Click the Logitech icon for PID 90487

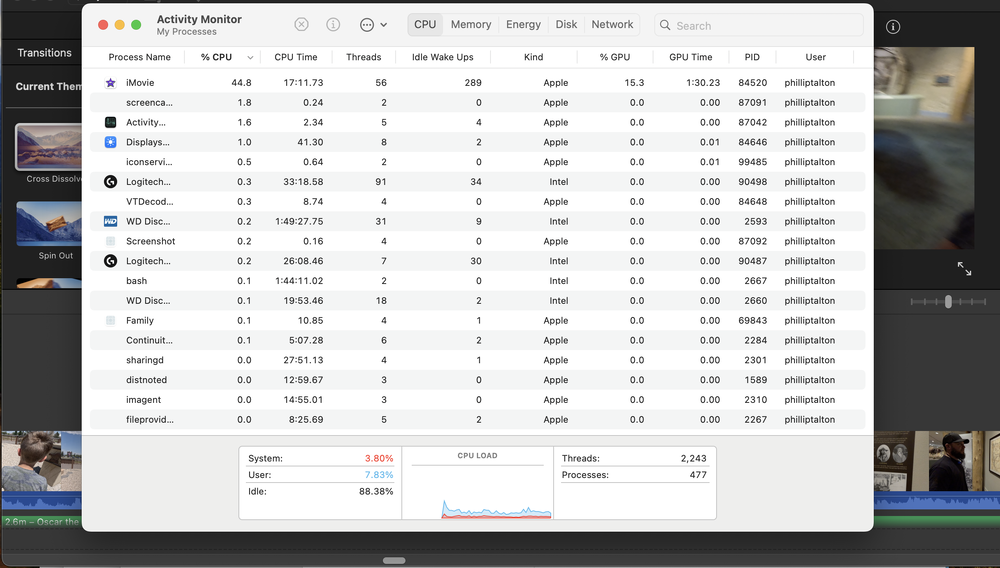110,261
